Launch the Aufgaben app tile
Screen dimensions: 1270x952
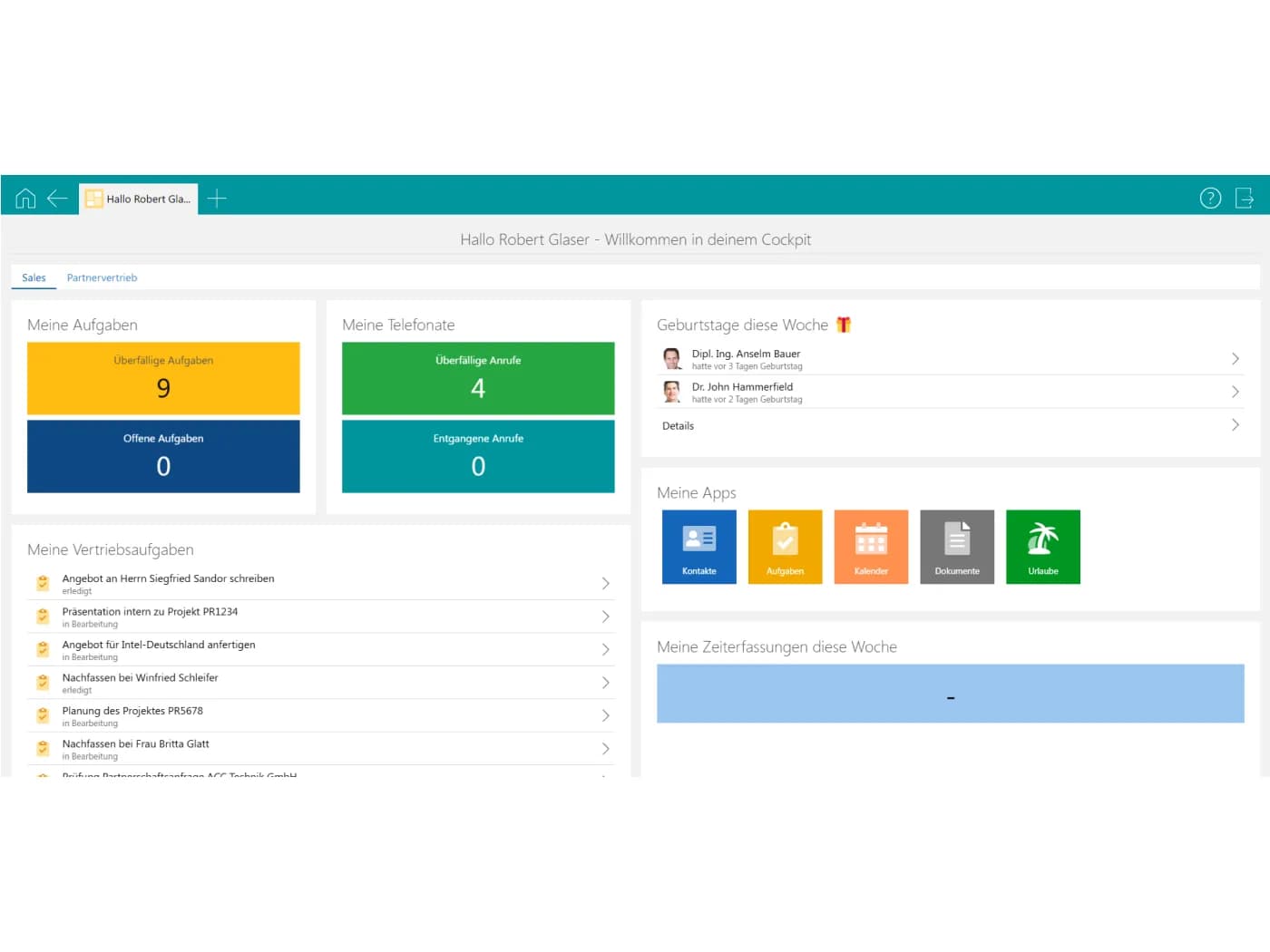[x=785, y=547]
